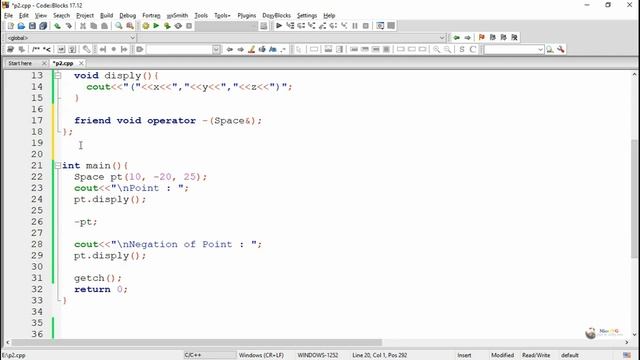The height and width of the screenshot is (360, 640).
Task: Abort build with stop icon
Action: [x=189, y=26]
